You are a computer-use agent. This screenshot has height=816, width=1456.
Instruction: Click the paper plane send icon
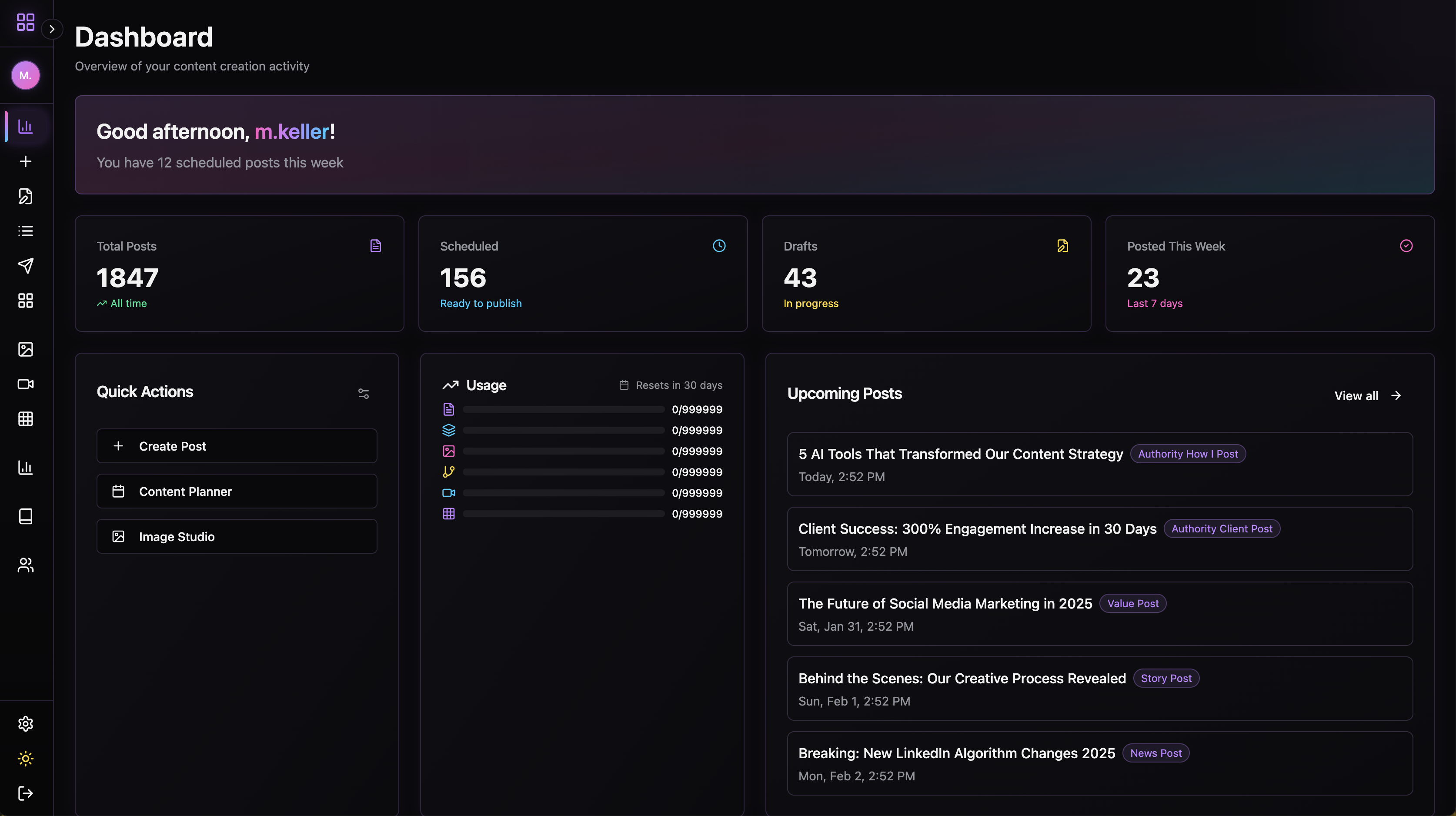pyautogui.click(x=25, y=266)
